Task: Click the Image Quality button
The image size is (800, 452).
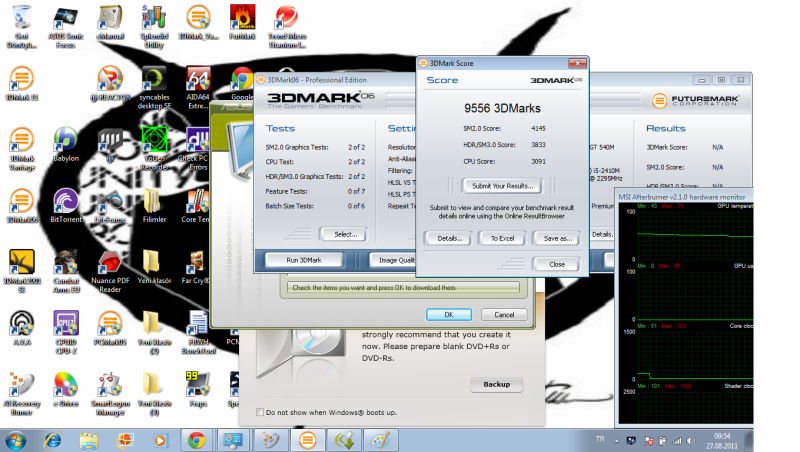Action: (393, 260)
